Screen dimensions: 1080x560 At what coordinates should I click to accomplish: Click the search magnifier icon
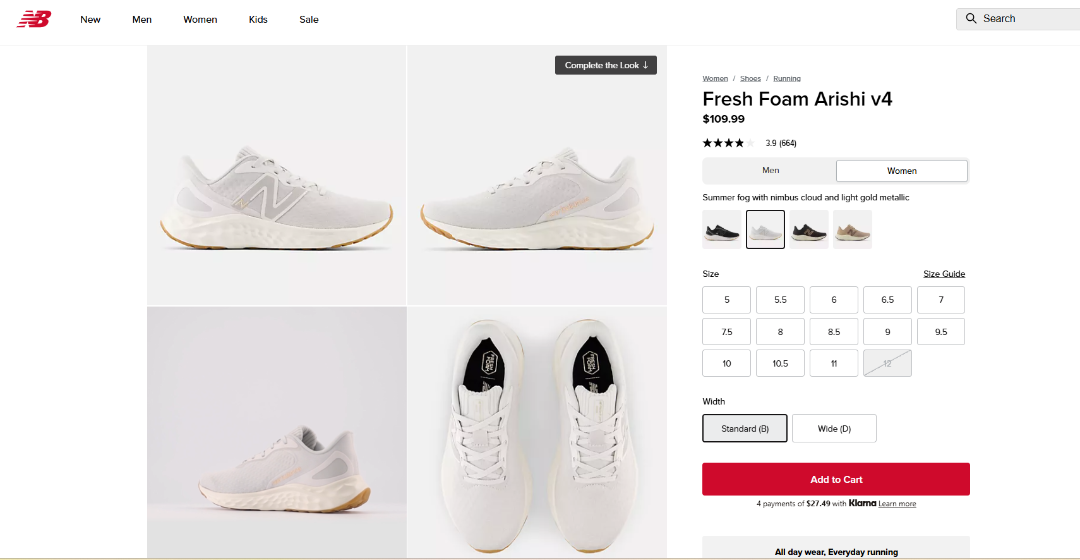(x=971, y=19)
